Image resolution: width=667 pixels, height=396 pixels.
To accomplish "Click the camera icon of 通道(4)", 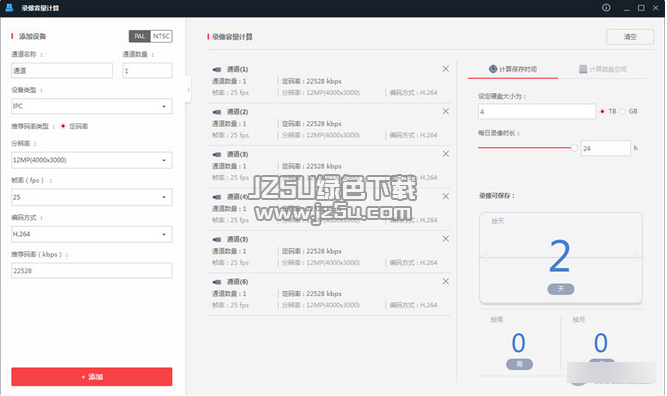I will coord(217,197).
